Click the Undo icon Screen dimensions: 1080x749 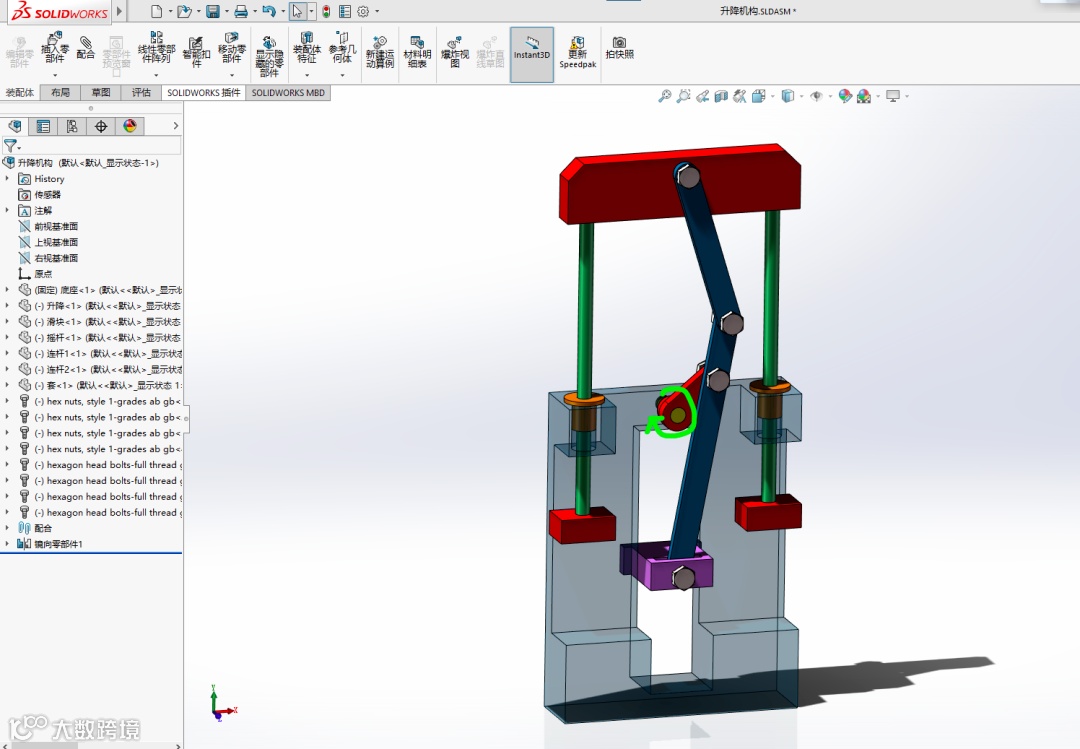click(269, 11)
